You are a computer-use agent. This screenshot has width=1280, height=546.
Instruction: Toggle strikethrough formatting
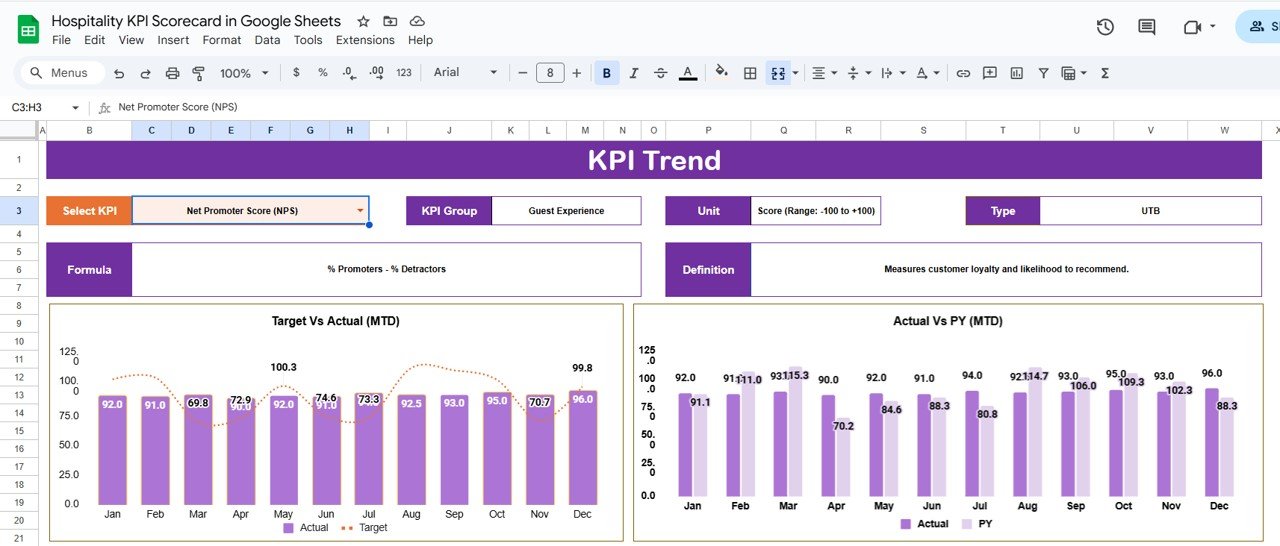pos(660,73)
